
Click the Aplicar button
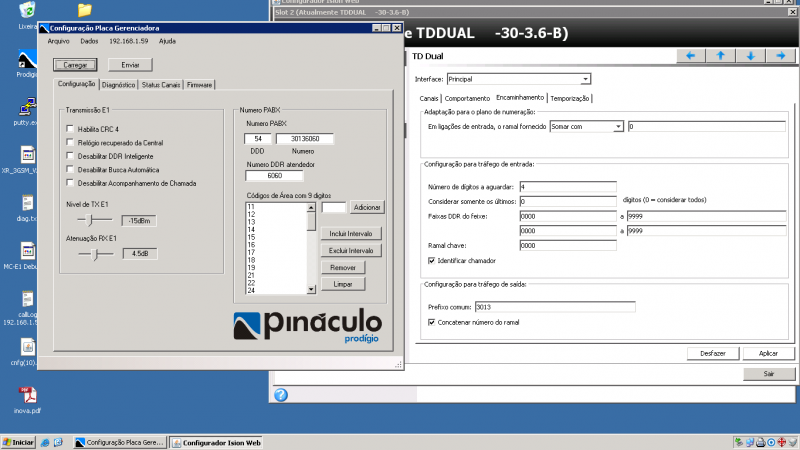768,353
